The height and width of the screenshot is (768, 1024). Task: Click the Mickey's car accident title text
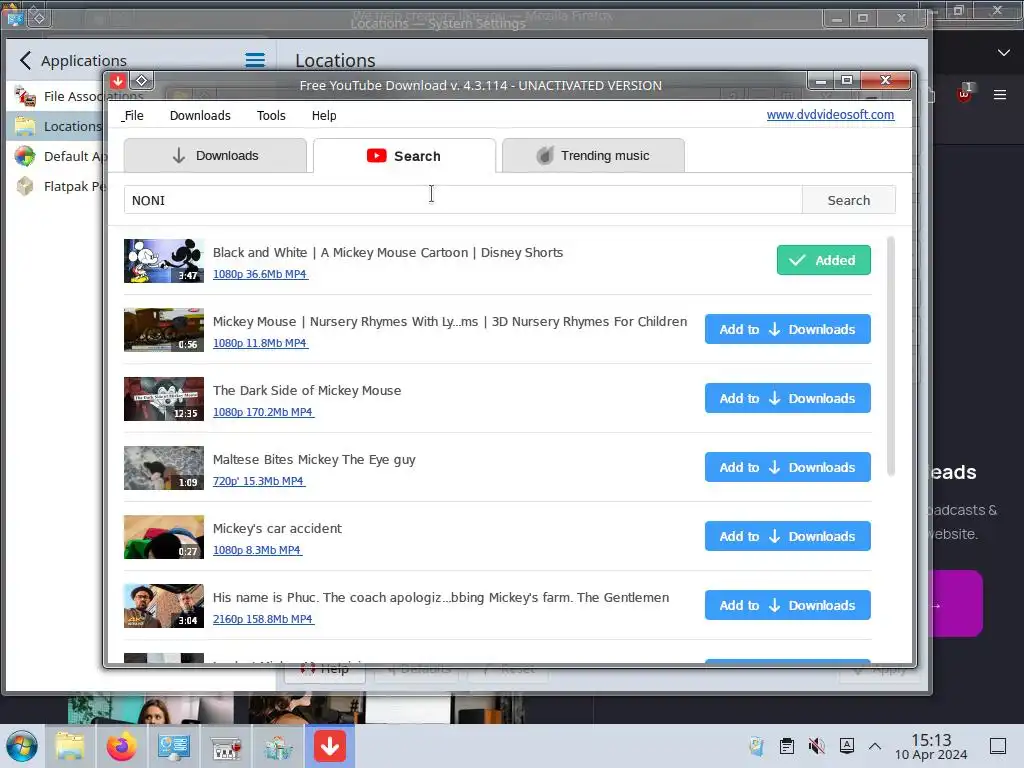[x=277, y=528]
